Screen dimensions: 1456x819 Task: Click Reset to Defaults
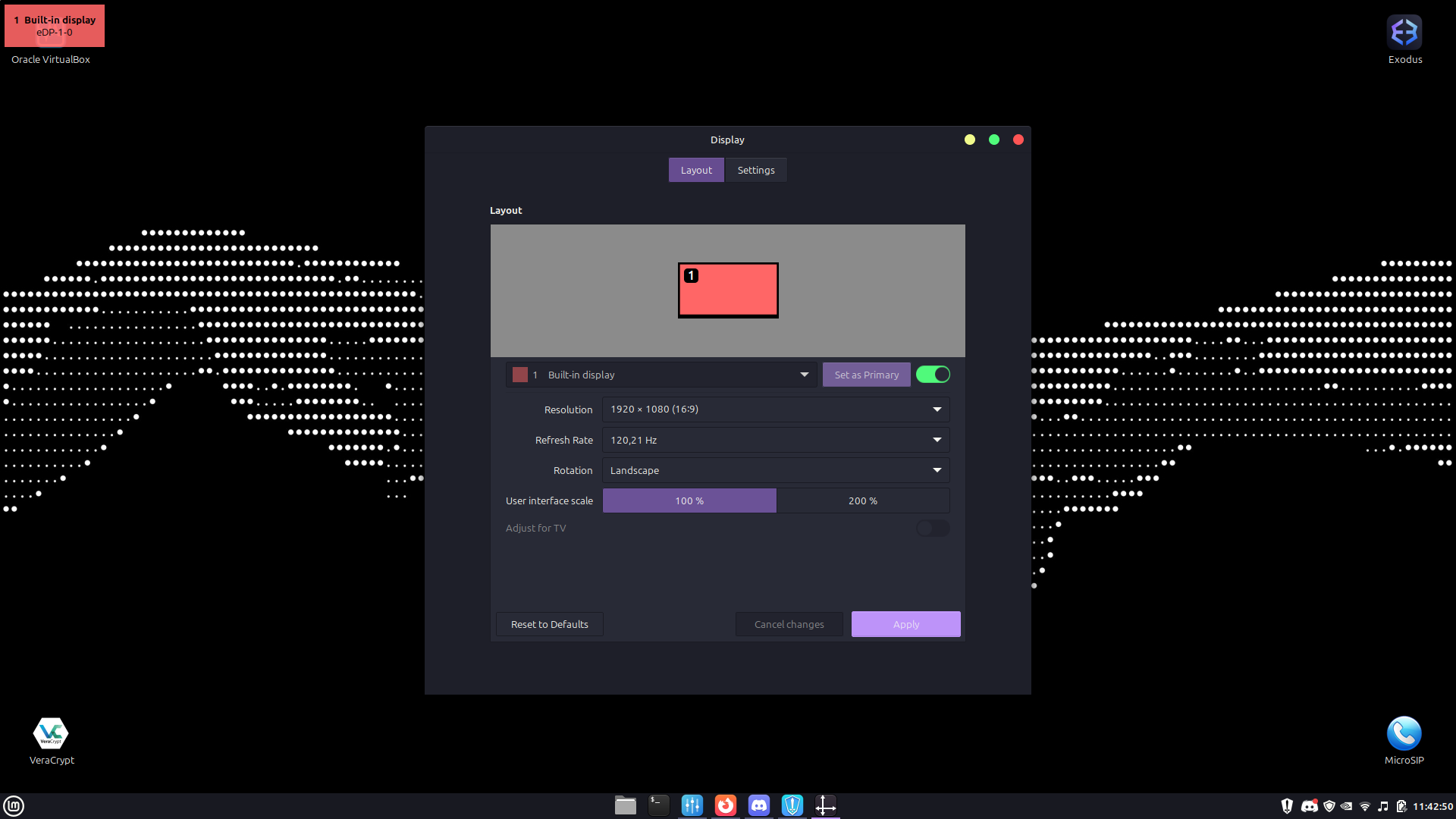(549, 625)
